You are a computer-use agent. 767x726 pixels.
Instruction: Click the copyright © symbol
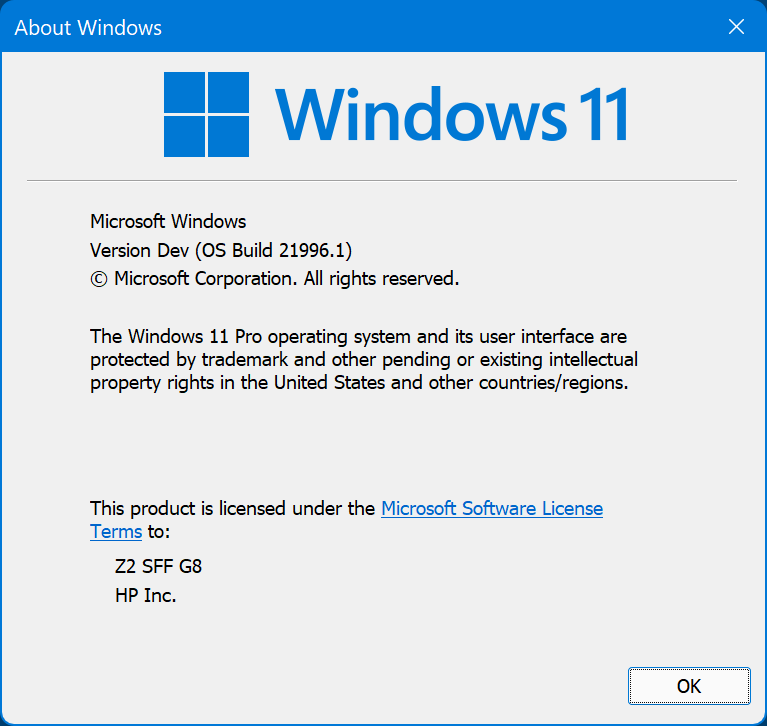pyautogui.click(x=99, y=279)
